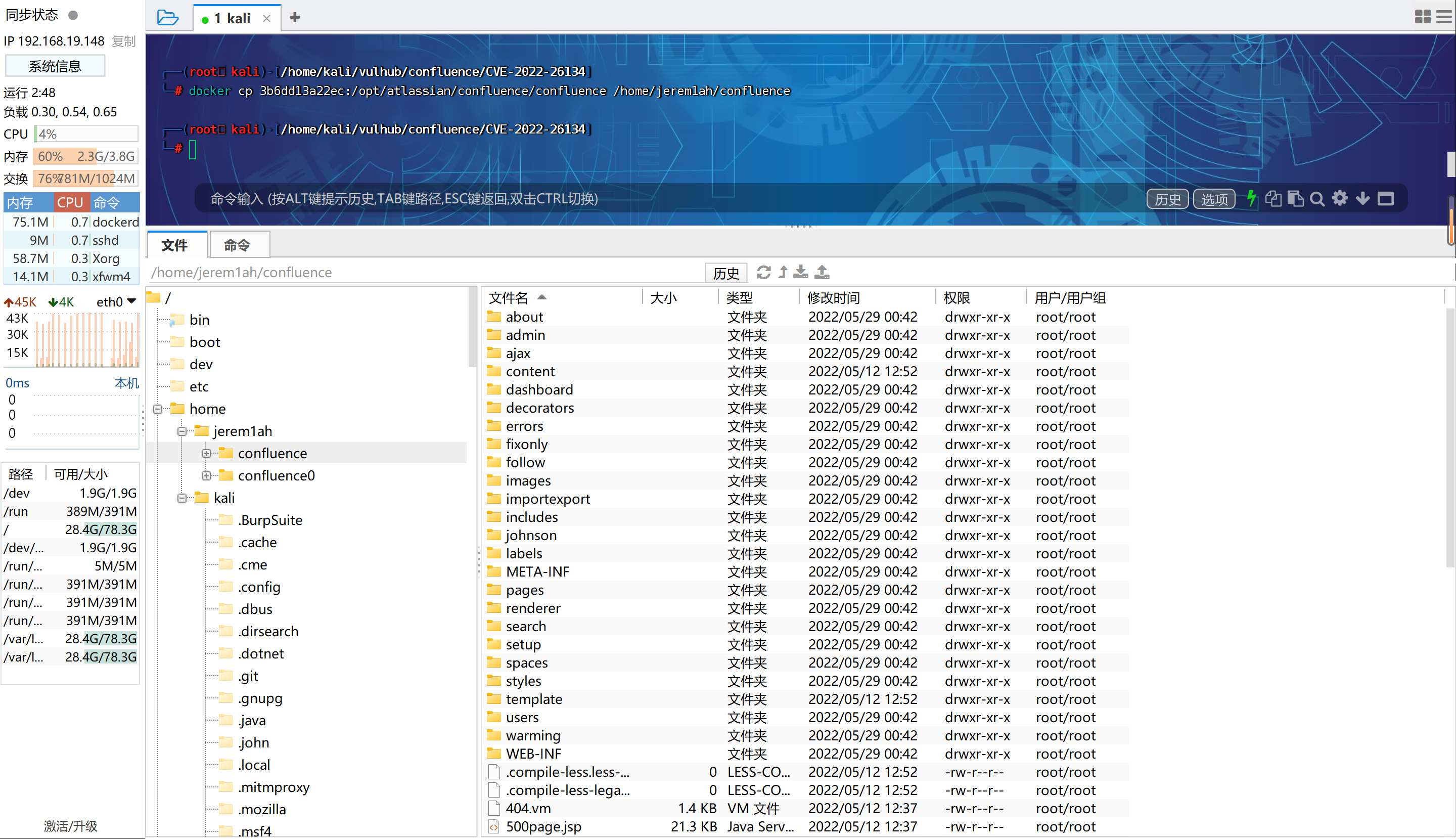Viewport: 1456px width, 839px height.
Task: Open 系统信息 system info
Action: 55,66
